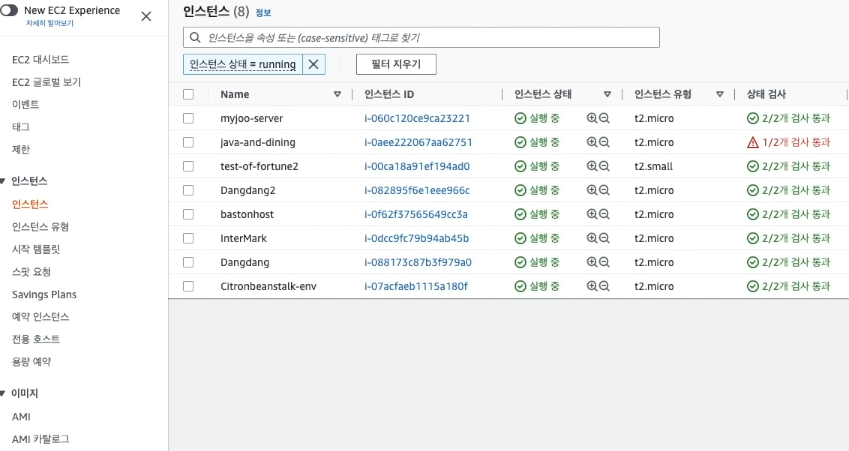
Task: Click the 필터 지우기 button
Action: pos(396,64)
